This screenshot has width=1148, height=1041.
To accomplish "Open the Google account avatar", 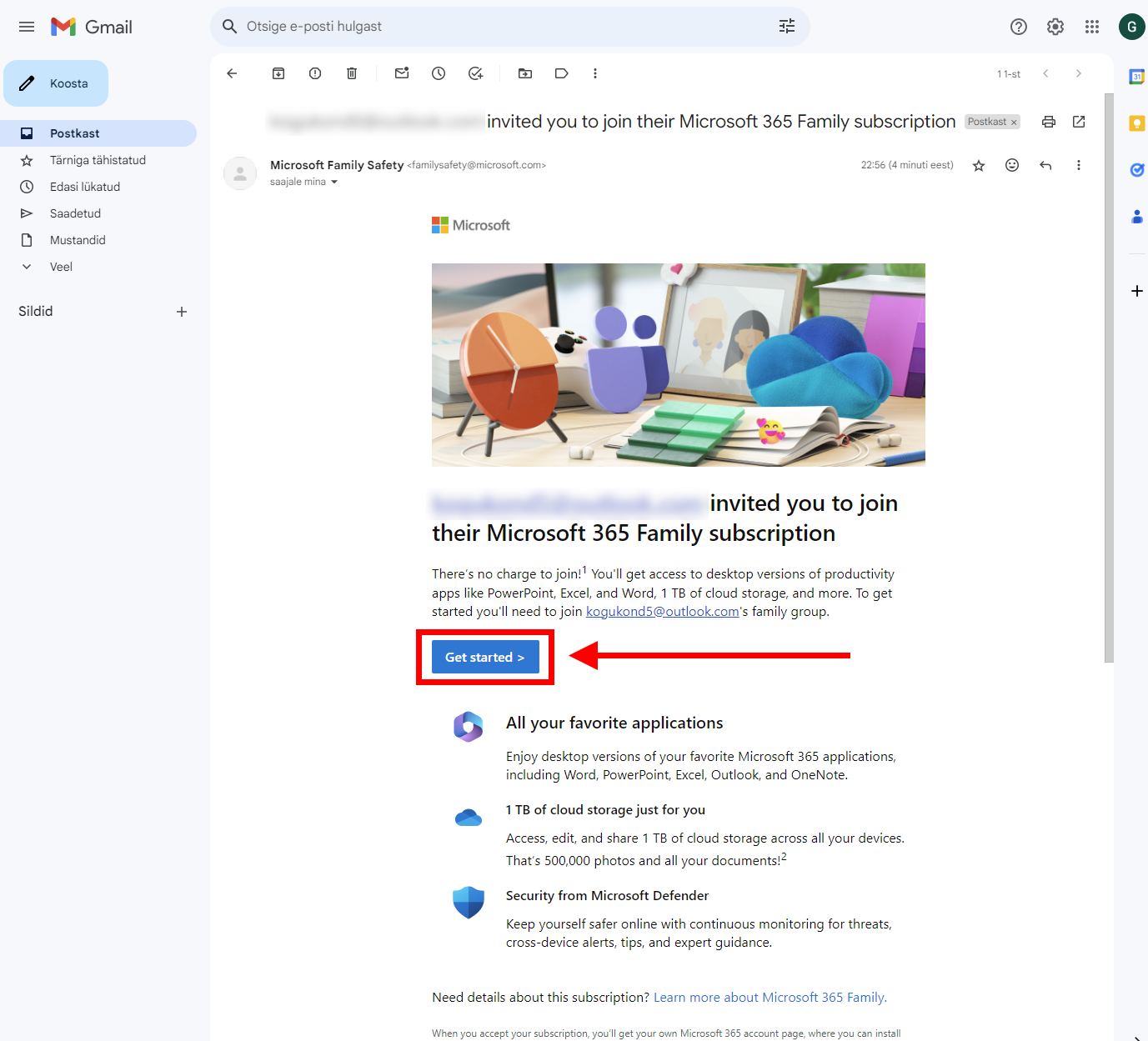I will (1131, 27).
